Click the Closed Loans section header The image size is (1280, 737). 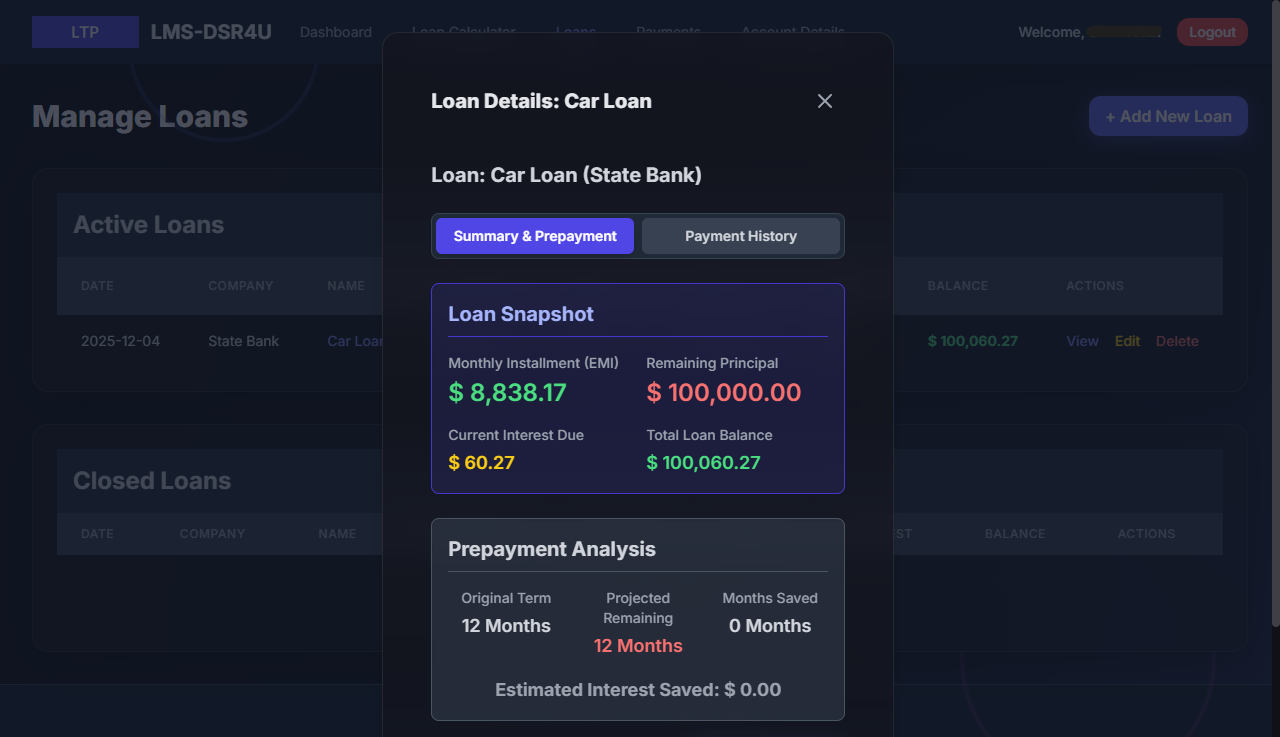point(152,480)
